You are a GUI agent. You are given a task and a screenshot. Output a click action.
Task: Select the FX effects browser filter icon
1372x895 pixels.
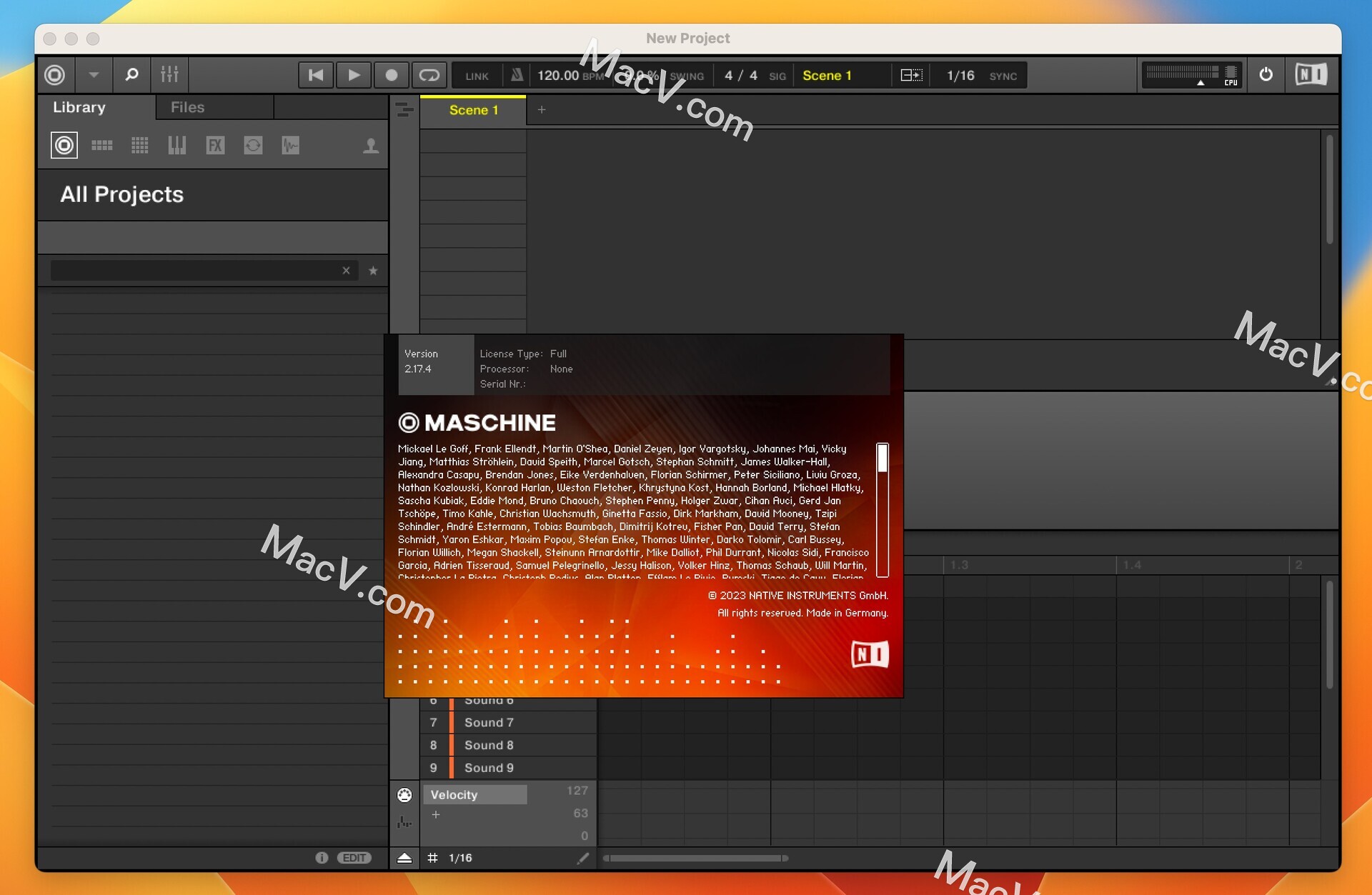pyautogui.click(x=215, y=146)
